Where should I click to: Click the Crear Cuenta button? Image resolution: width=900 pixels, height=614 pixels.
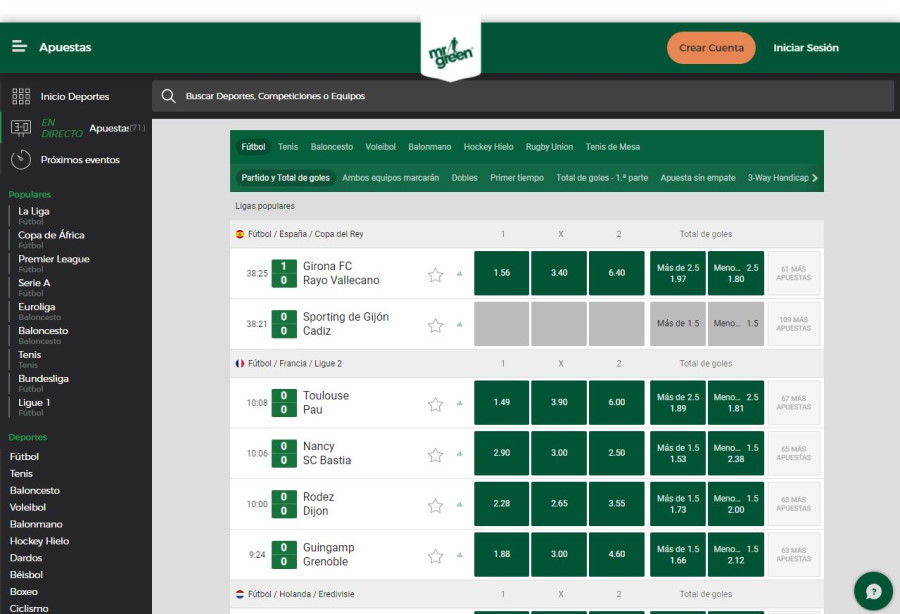(x=711, y=48)
